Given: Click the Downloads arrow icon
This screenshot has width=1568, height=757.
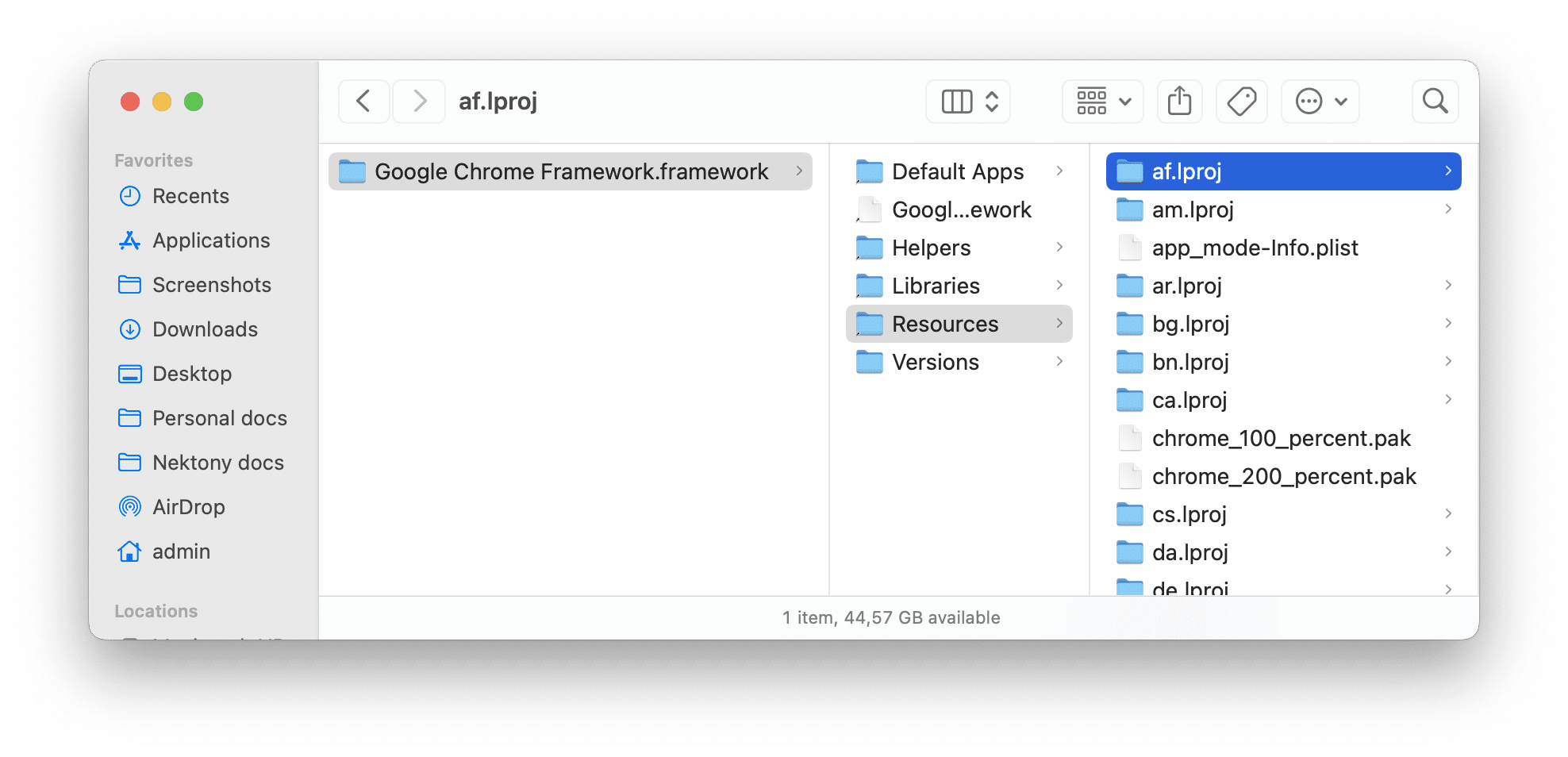Looking at the screenshot, I should pyautogui.click(x=129, y=329).
